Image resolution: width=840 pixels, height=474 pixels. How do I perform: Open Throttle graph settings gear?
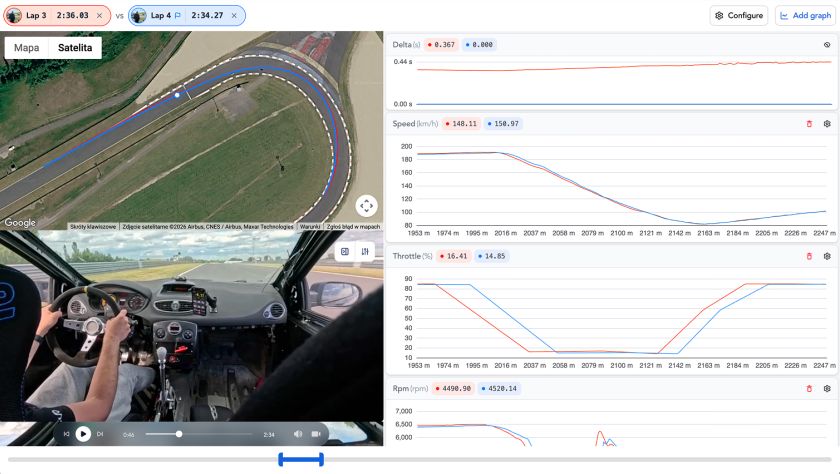(x=827, y=256)
